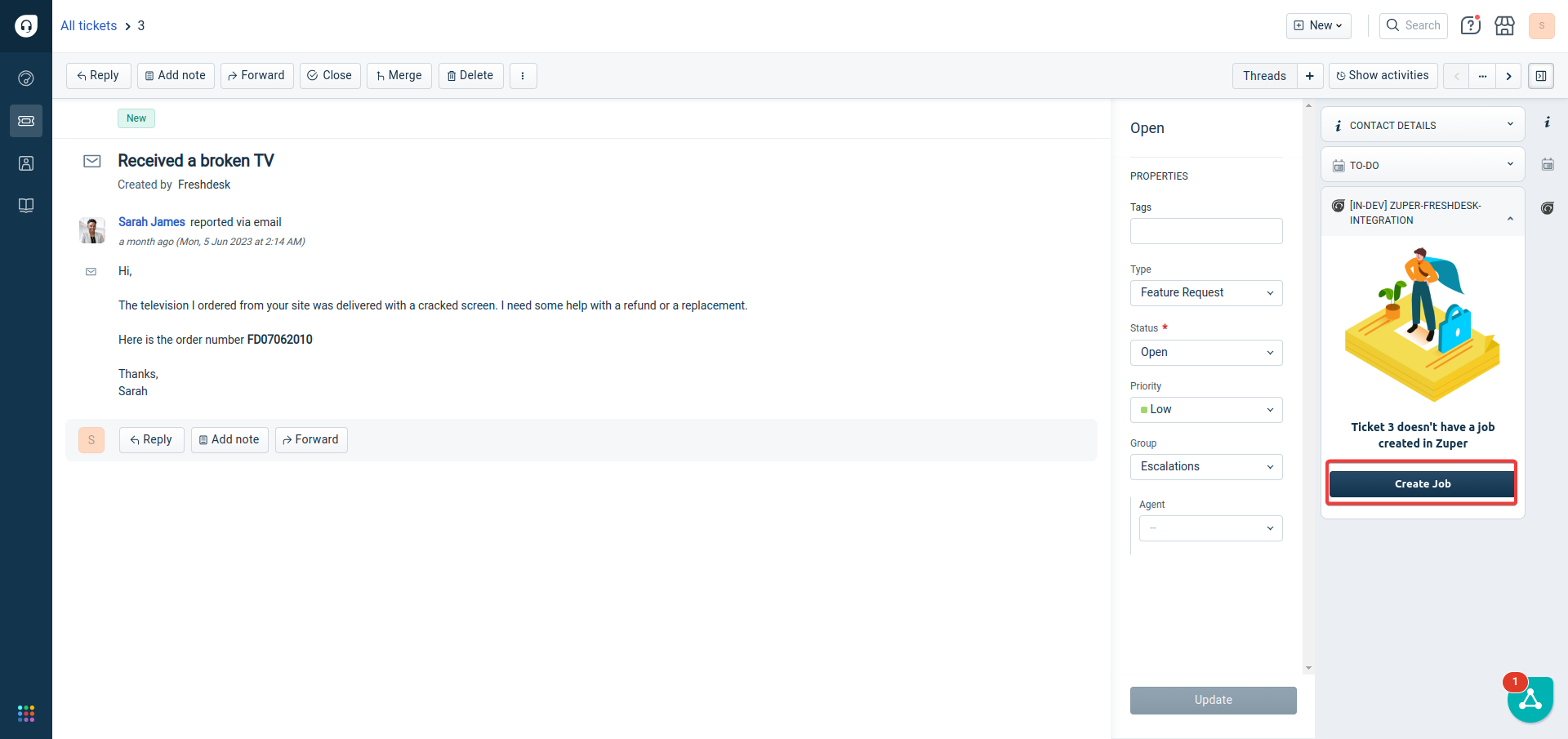Screen dimensions: 1568x739
Task: Open the Type dropdown showing Feature Request
Action: [x=1205, y=293]
